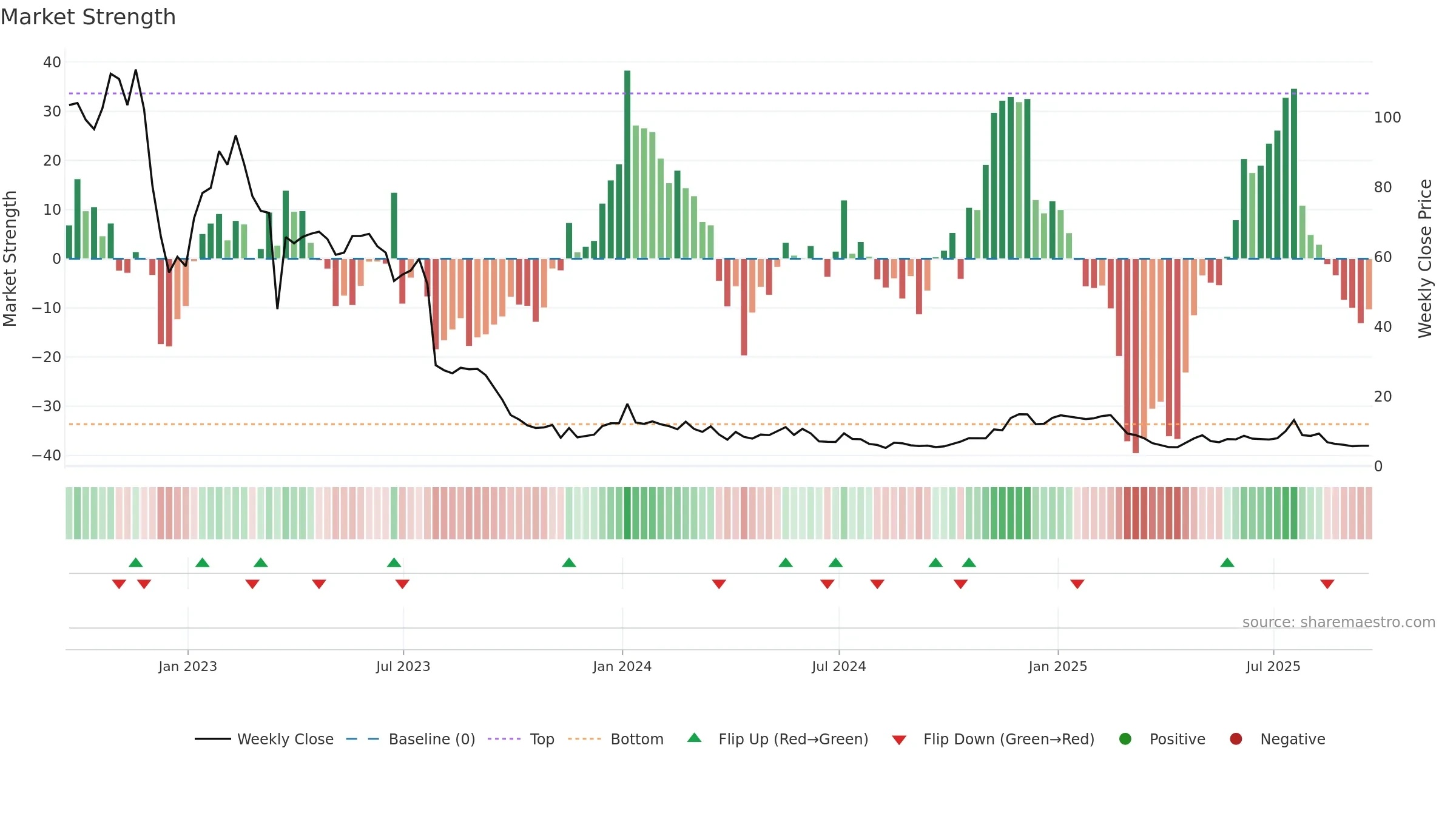Click the flip-up marker just before Jul 2024
Image resolution: width=1456 pixels, height=819 pixels.
coord(835,562)
